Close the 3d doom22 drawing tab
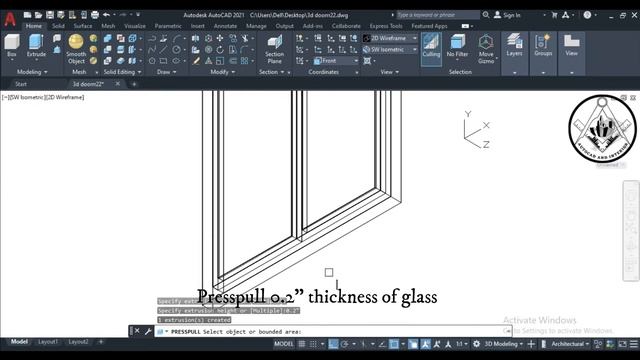Screen dimensions: 640x360 point(118,84)
